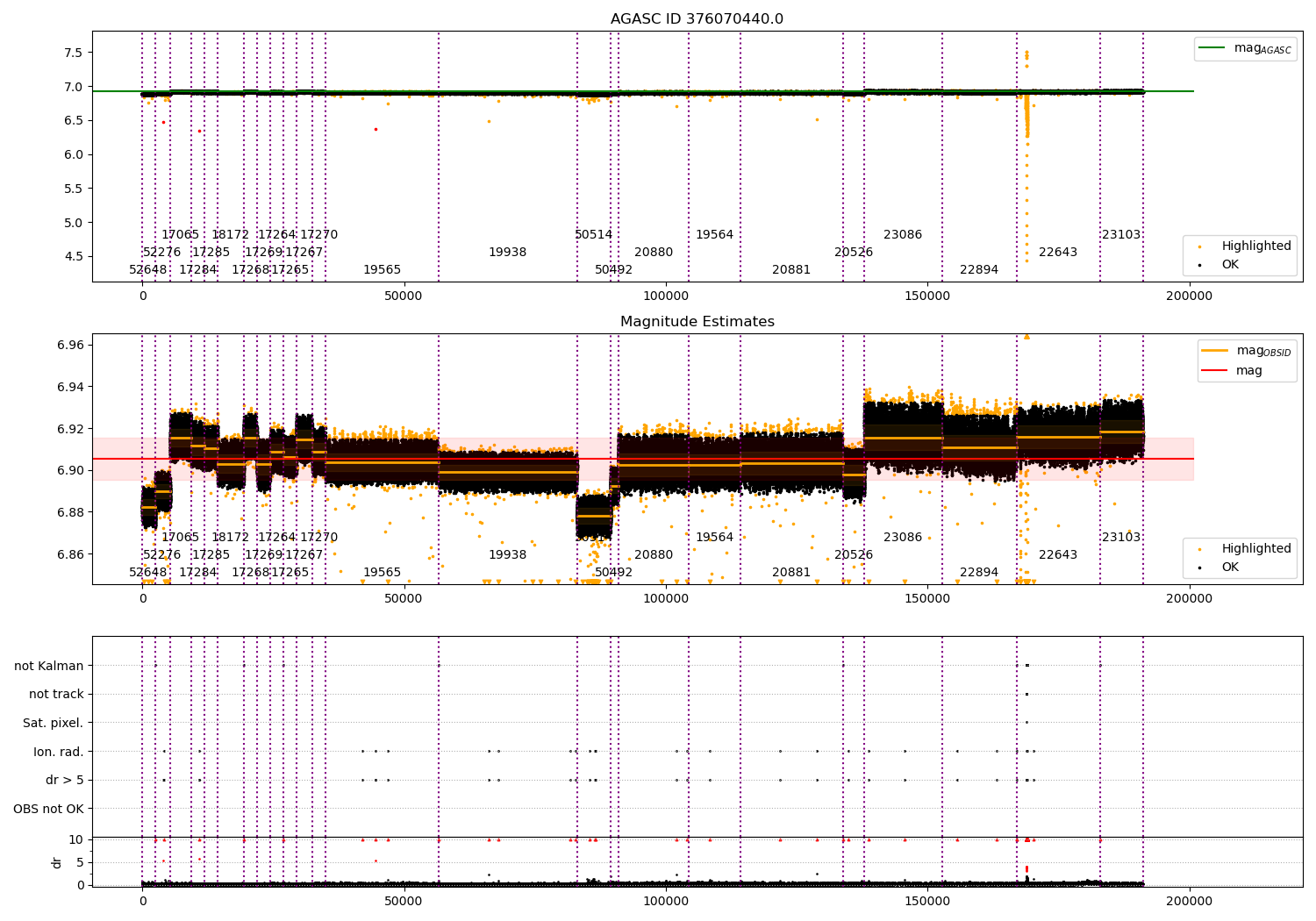Click obsid label 23103 in the middle plot
The height and width of the screenshot is (921, 1316).
click(x=1121, y=538)
